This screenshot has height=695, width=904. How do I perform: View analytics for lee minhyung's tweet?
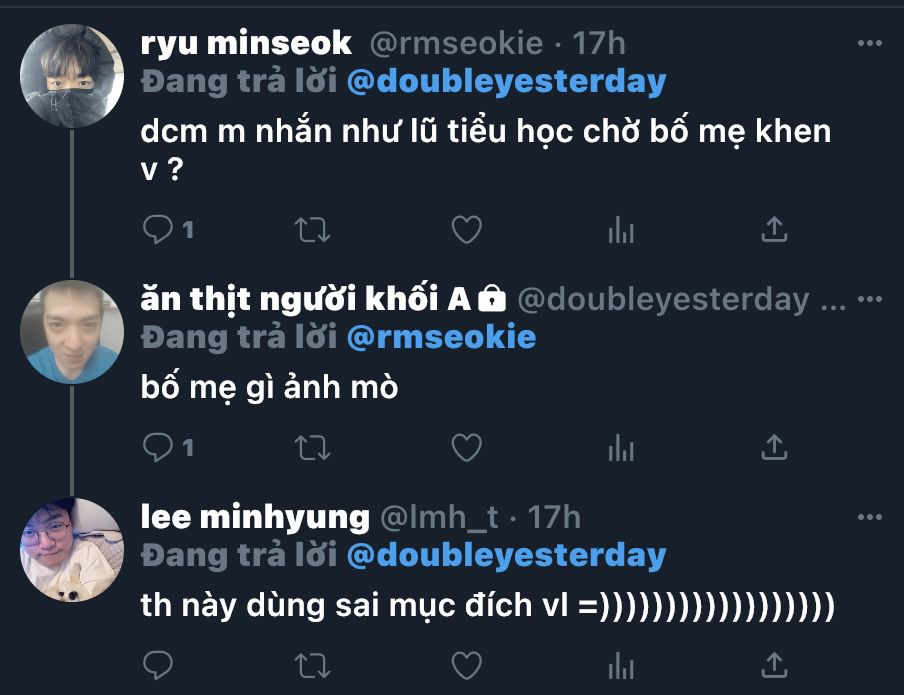(x=621, y=663)
